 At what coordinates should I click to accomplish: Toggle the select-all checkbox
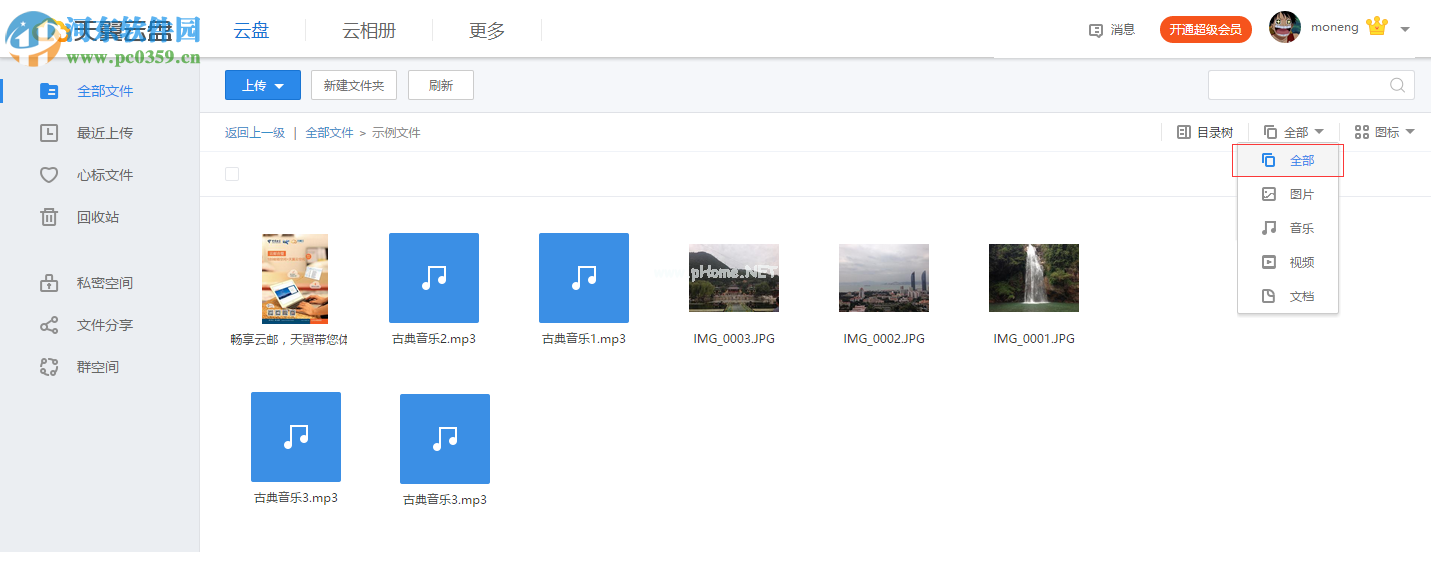[232, 174]
